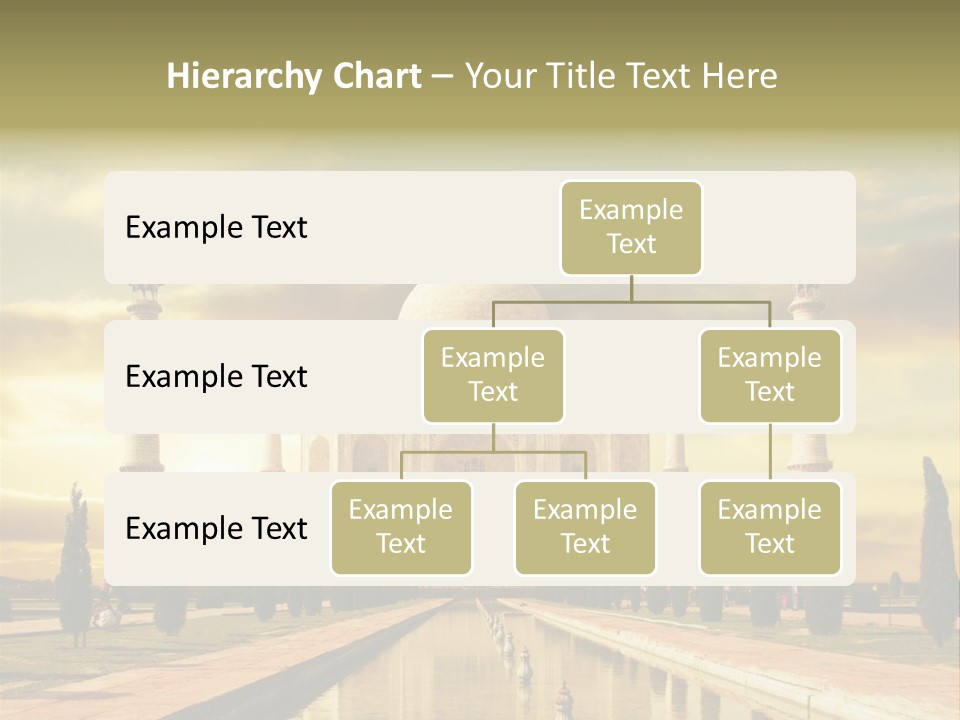Image resolution: width=960 pixels, height=720 pixels.
Task: Click the top row "Example Text" label
Action: 216,228
